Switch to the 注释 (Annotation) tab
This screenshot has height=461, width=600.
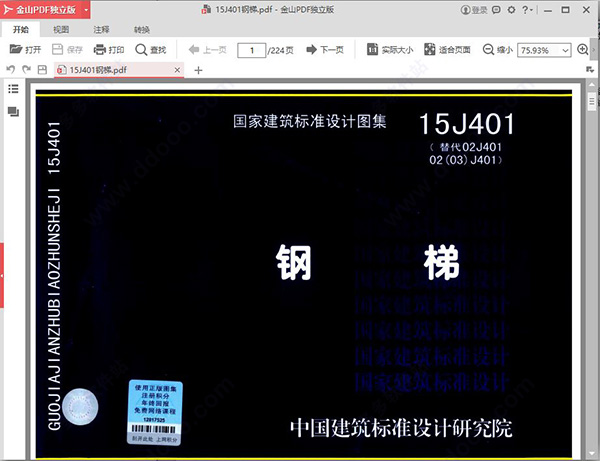[x=101, y=30]
